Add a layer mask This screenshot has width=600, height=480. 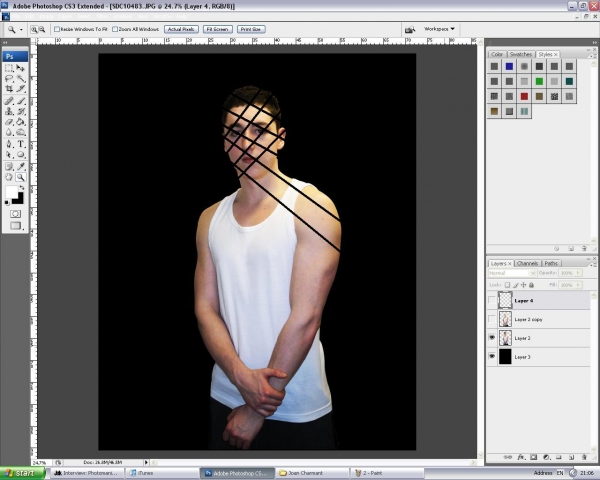(x=534, y=457)
